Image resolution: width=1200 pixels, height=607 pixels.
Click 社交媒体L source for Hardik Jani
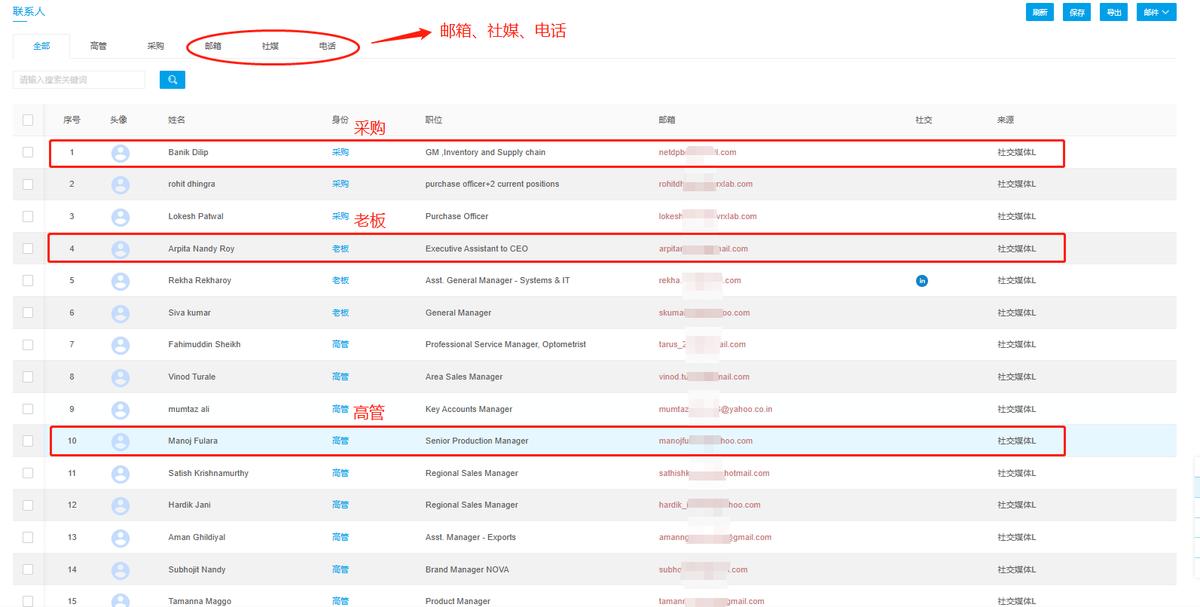coord(1017,506)
